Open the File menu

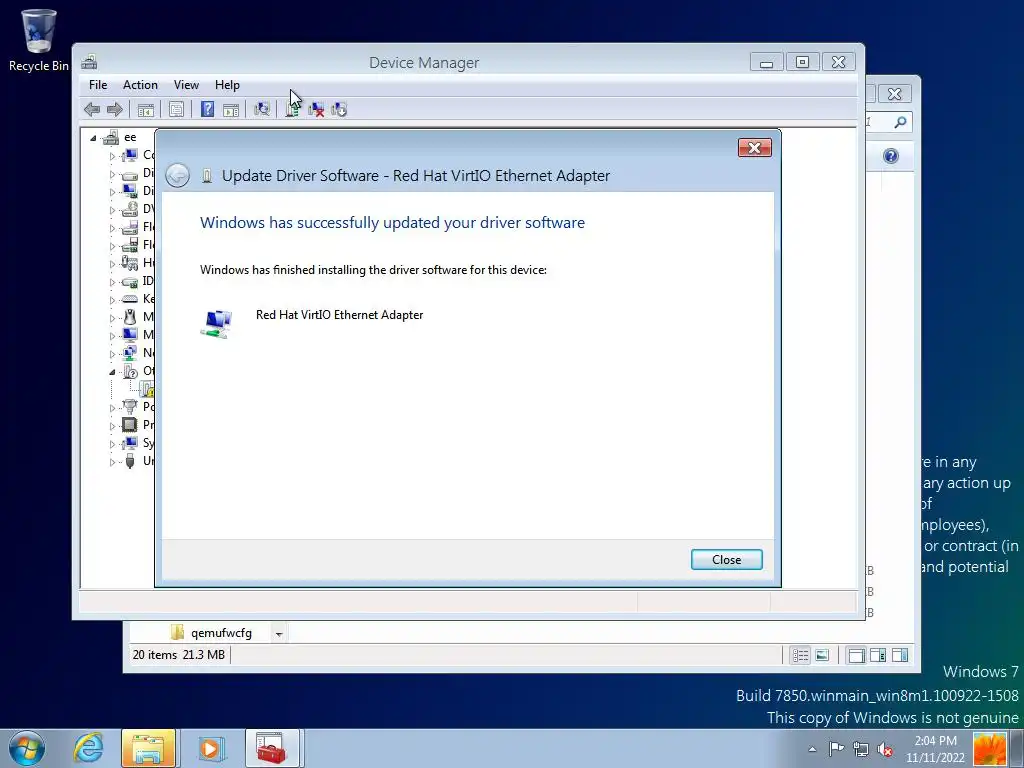click(x=98, y=85)
